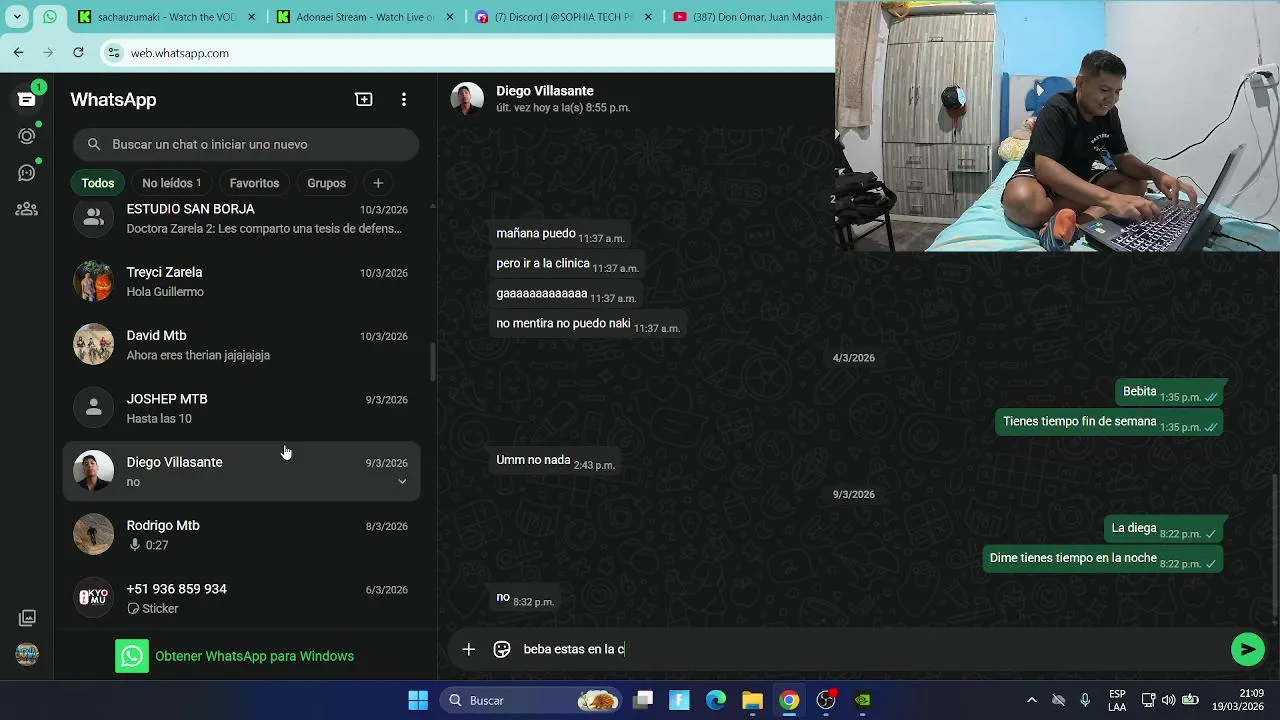Click the site information icon in address bar
The width and height of the screenshot is (1280, 720).
(114, 53)
